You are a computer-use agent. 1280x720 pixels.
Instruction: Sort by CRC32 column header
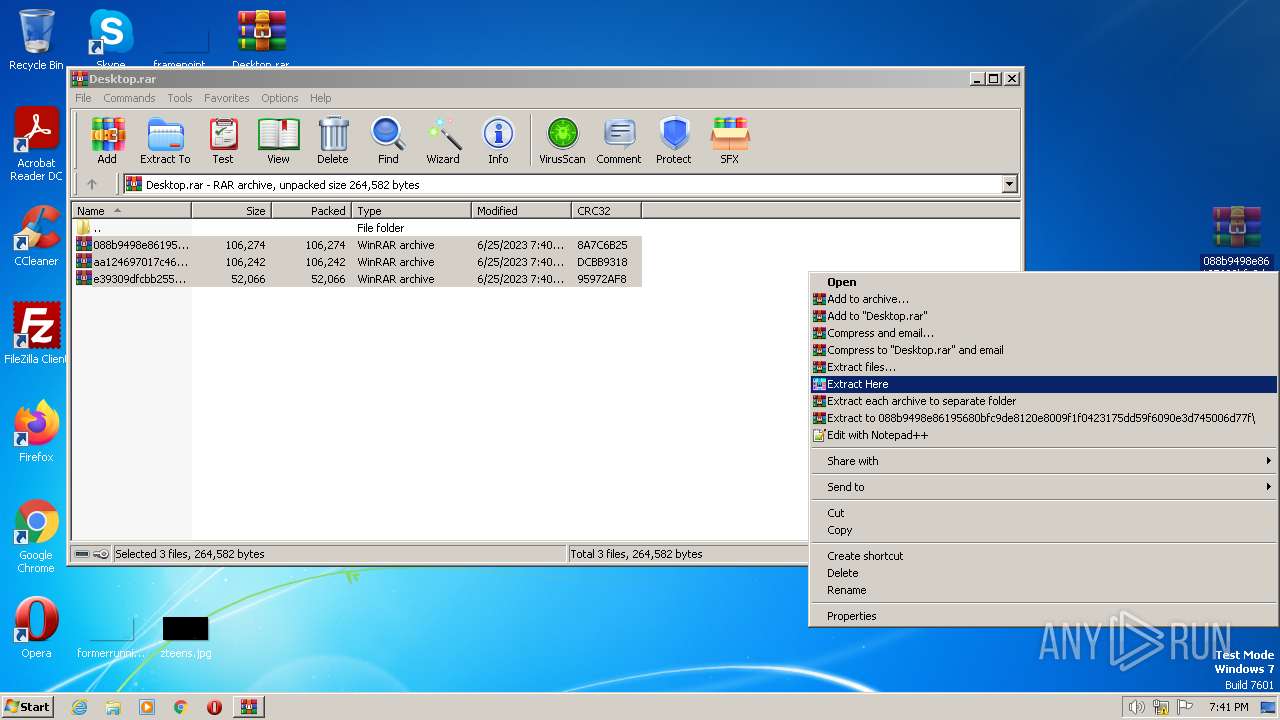(606, 211)
